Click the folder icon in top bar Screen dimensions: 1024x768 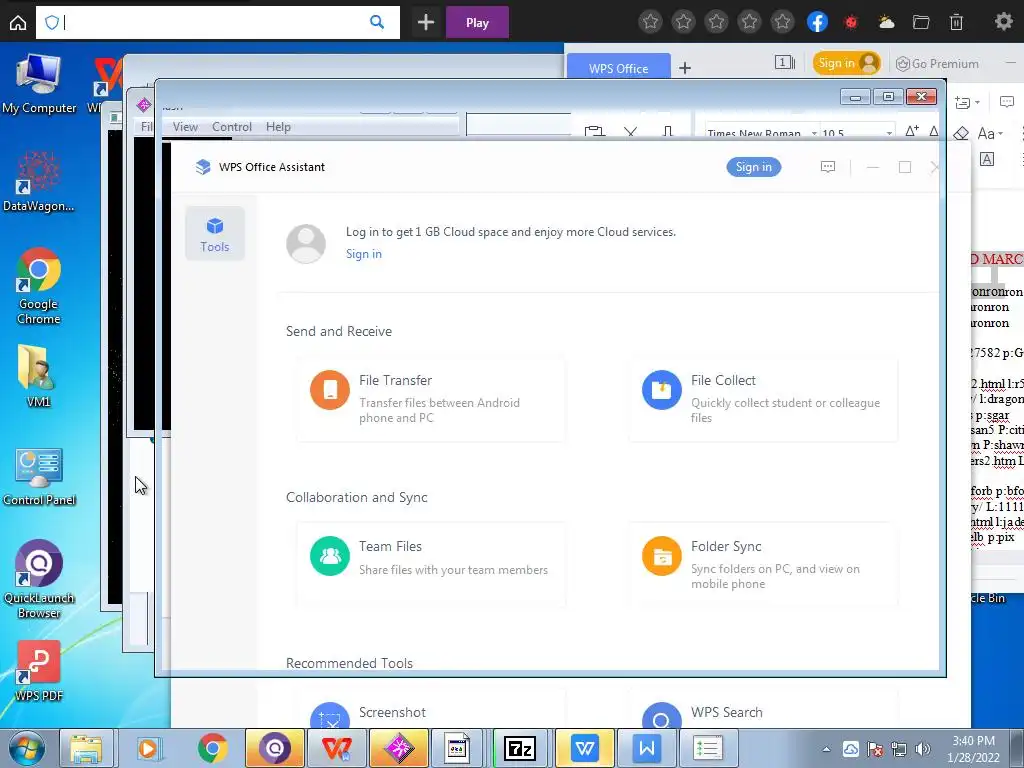(921, 23)
